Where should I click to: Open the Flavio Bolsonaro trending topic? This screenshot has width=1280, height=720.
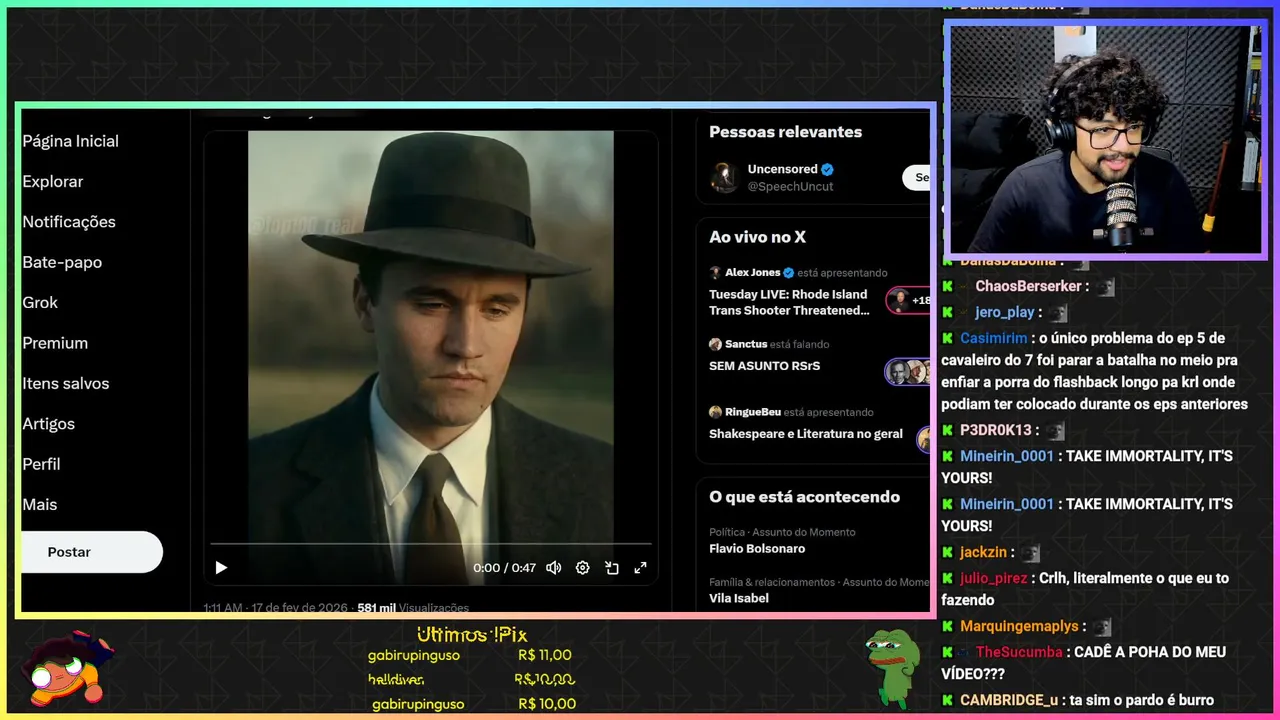pos(757,549)
